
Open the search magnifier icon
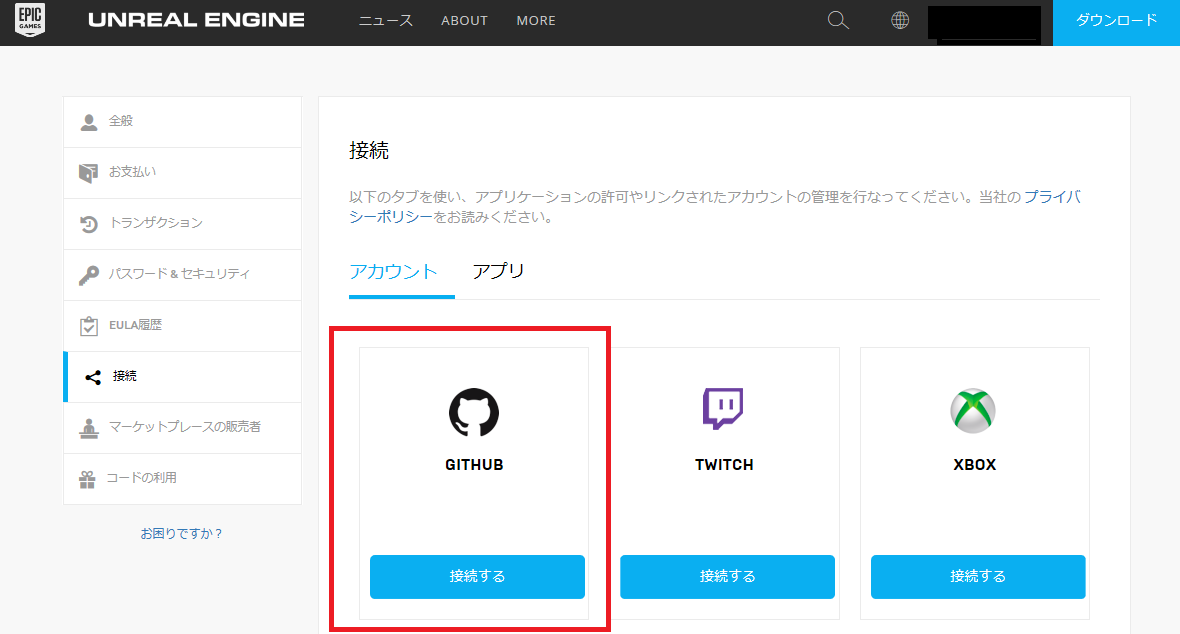pyautogui.click(x=838, y=20)
